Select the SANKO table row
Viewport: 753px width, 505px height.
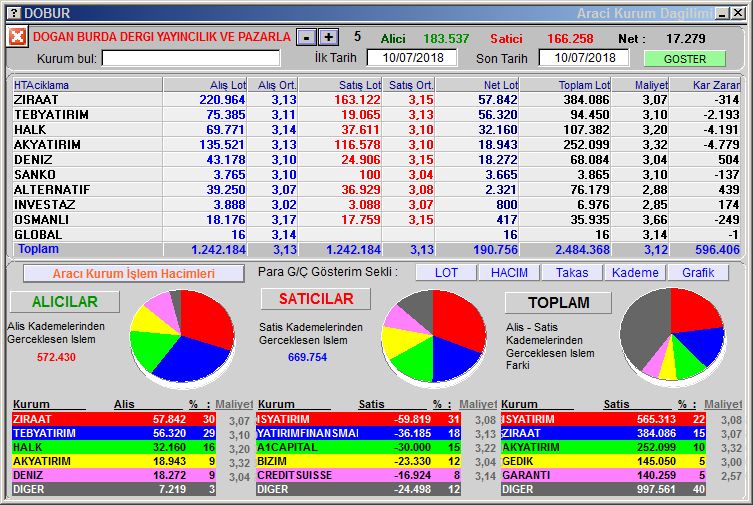pyautogui.click(x=376, y=174)
